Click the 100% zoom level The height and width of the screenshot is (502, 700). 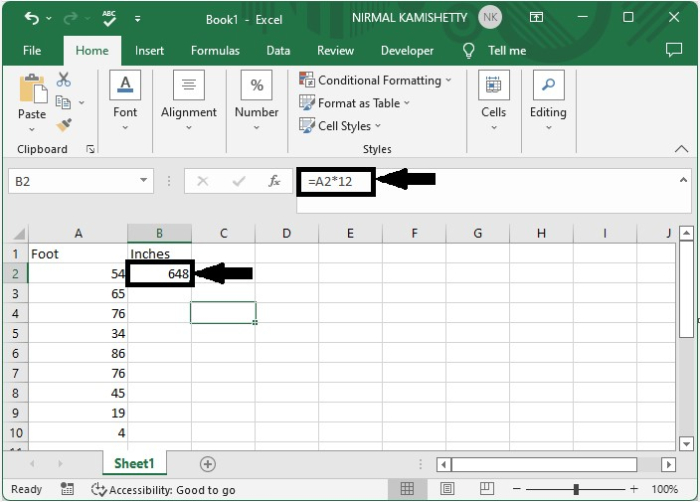(664, 489)
